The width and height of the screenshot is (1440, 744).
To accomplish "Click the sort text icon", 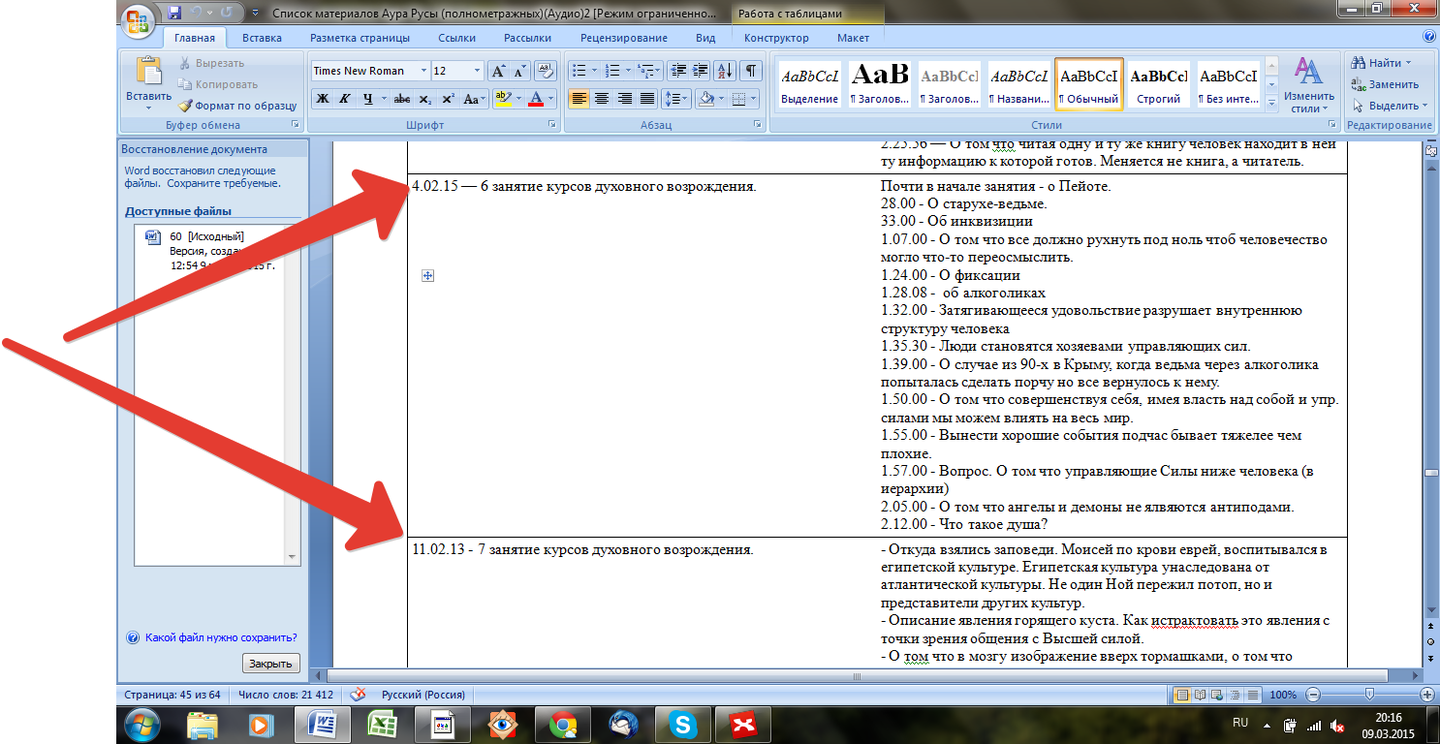I will point(725,71).
